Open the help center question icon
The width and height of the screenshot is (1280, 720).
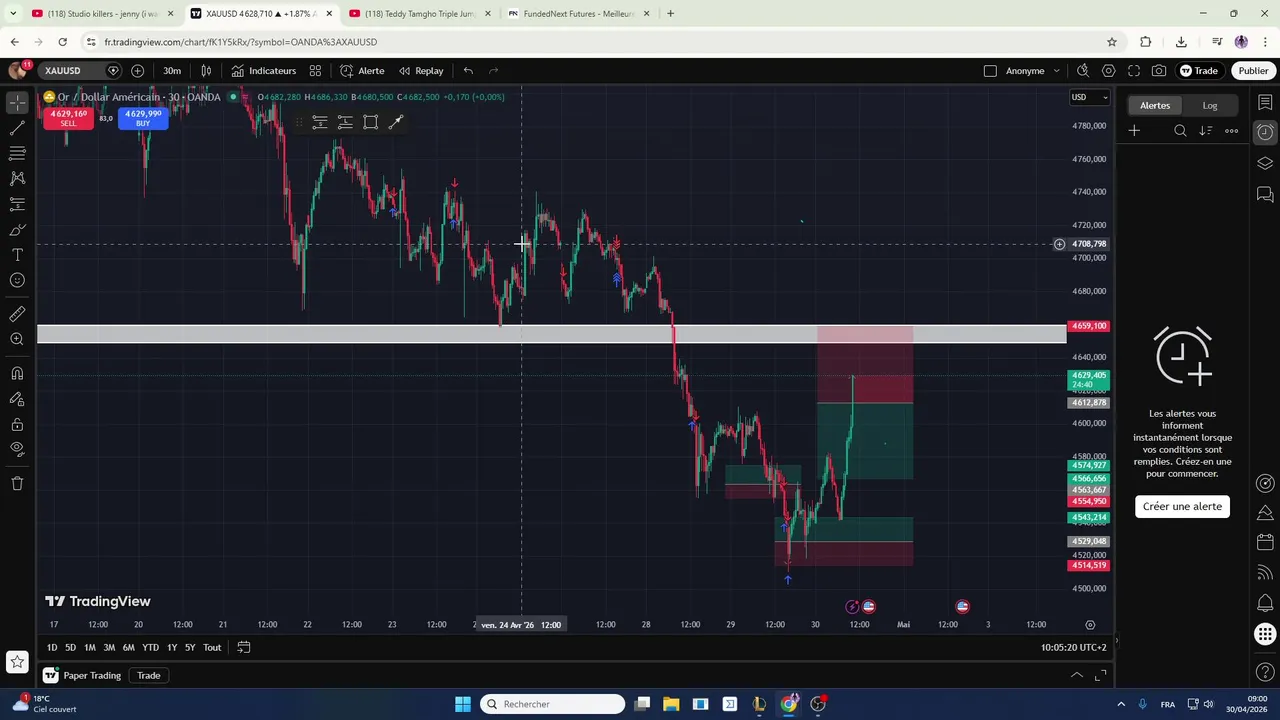click(1265, 670)
